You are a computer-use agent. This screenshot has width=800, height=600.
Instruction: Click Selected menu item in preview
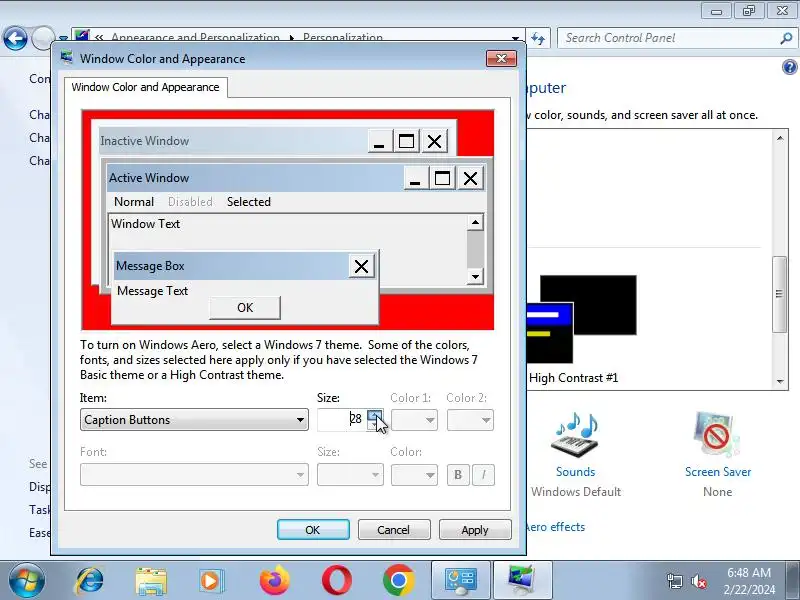coord(249,202)
